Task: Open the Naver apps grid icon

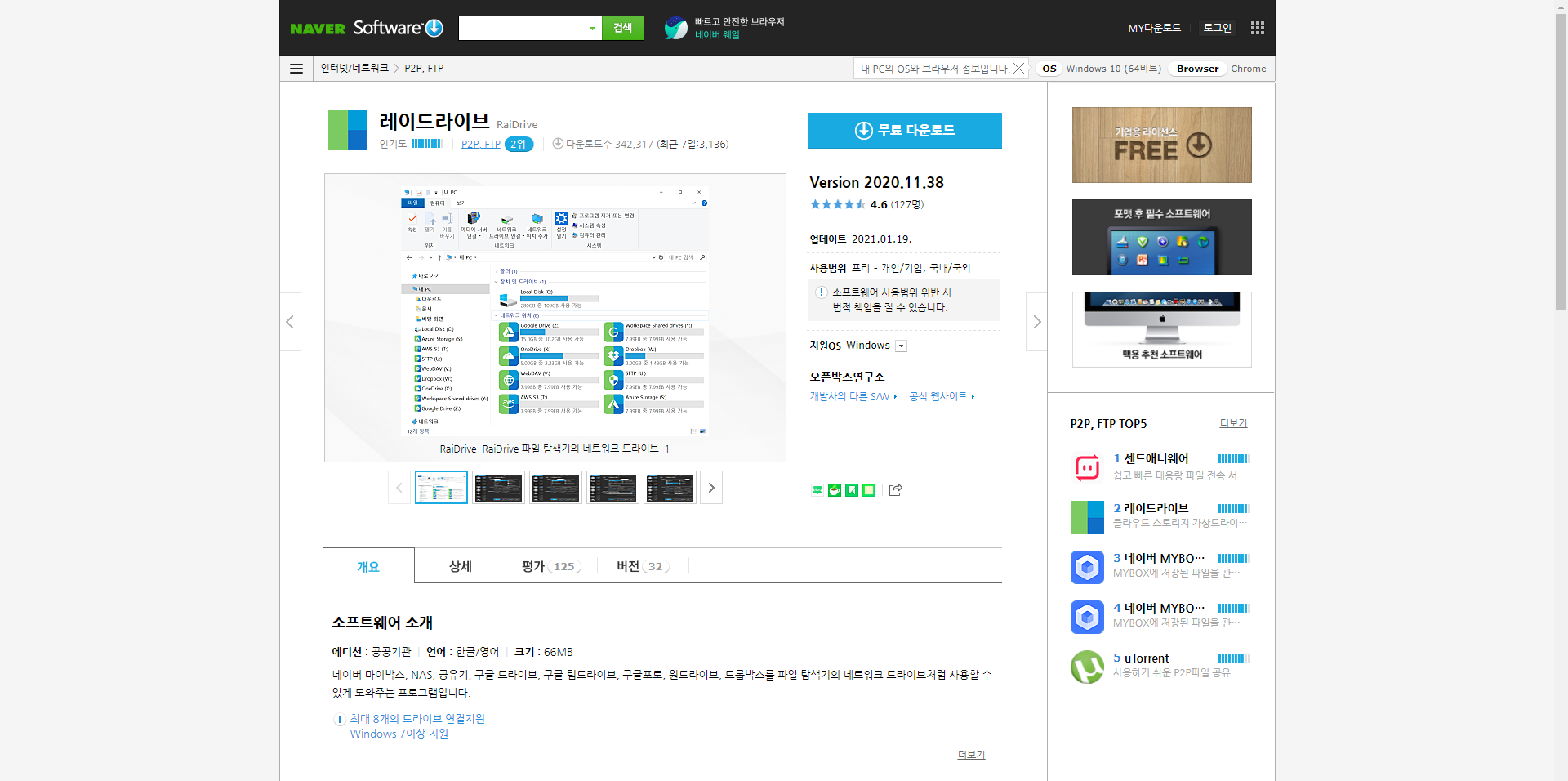Action: [1258, 28]
